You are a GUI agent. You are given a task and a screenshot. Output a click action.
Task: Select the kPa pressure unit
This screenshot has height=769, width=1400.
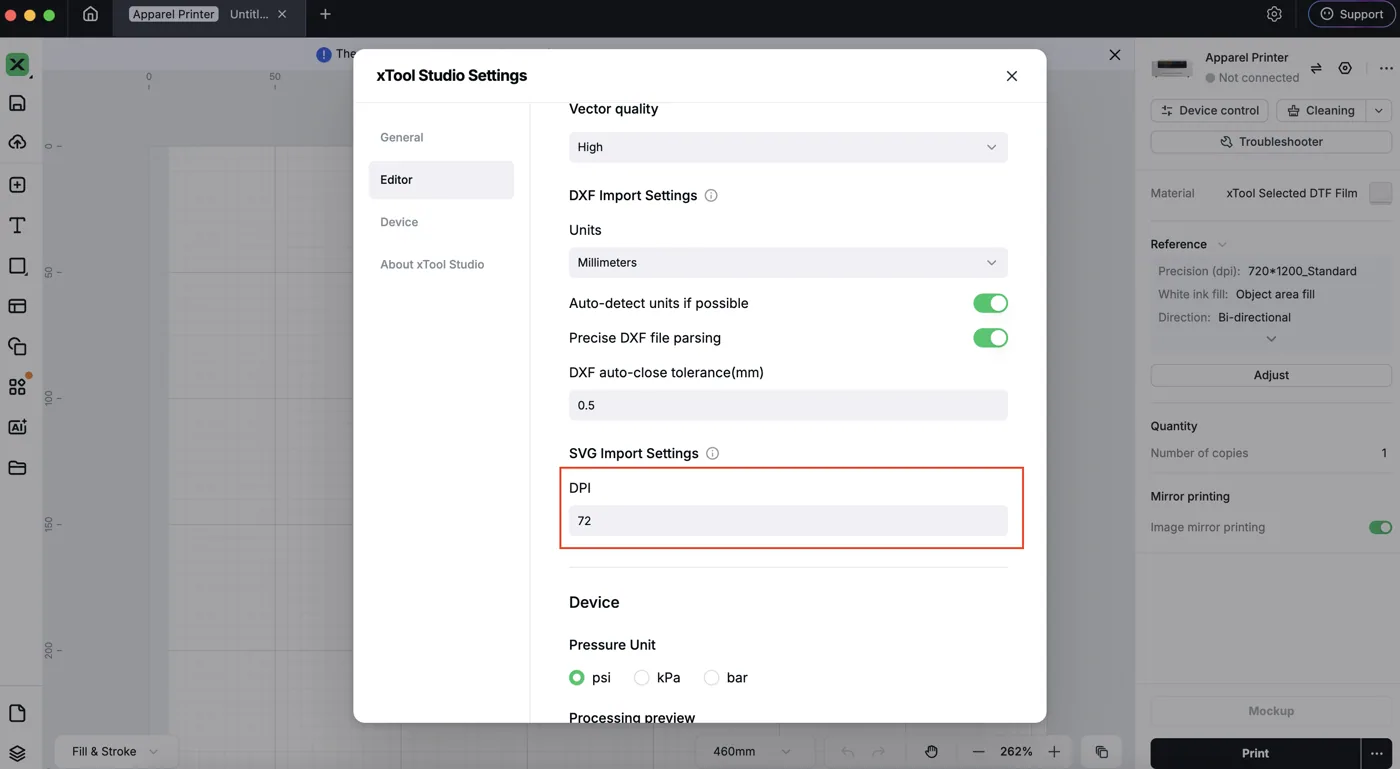[657, 677]
